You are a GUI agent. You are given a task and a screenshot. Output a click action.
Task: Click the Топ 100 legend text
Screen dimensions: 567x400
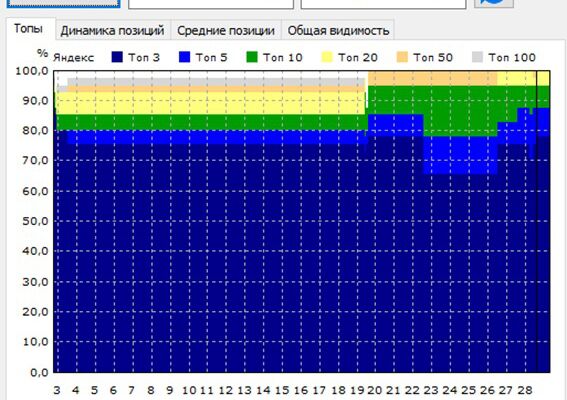pos(512,57)
